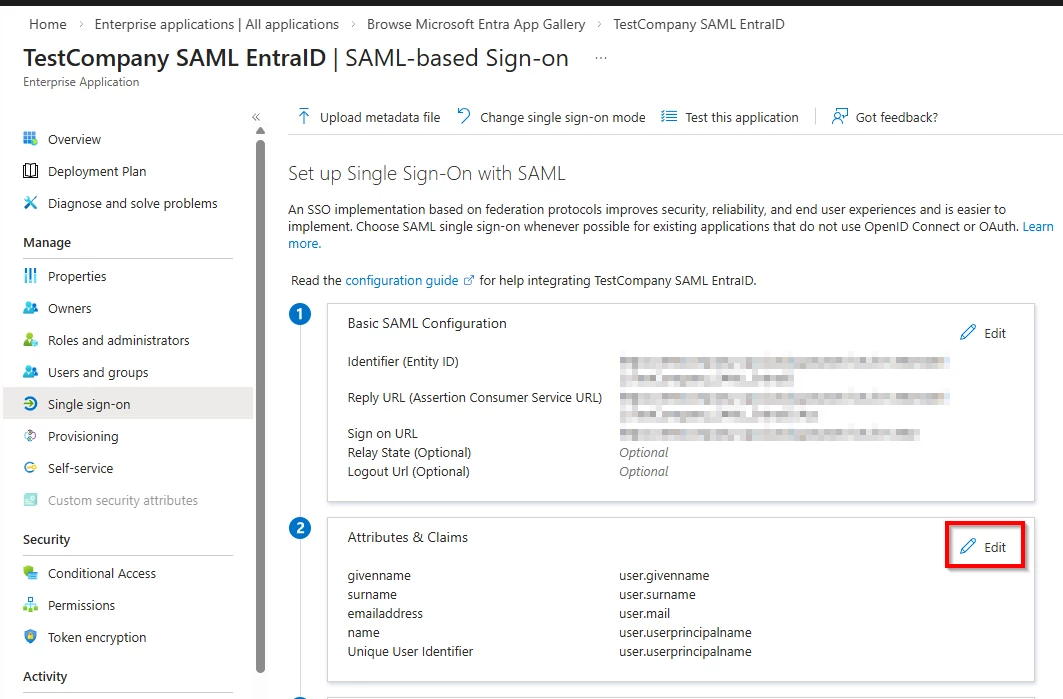Click the Token encryption shield icon
Image resolution: width=1063 pixels, height=699 pixels.
30,637
